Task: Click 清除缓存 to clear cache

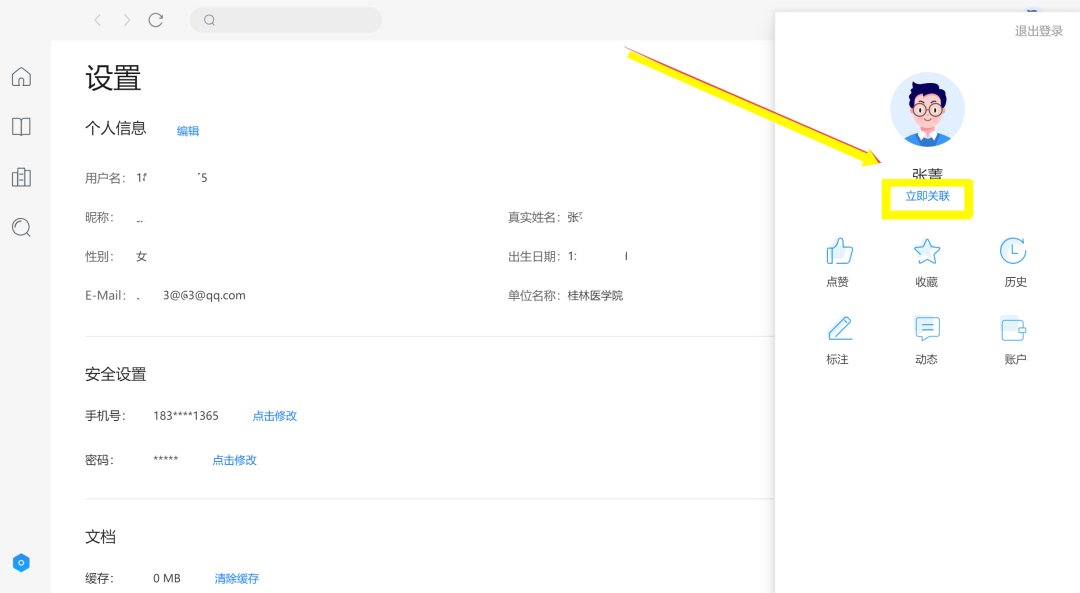Action: 236,579
